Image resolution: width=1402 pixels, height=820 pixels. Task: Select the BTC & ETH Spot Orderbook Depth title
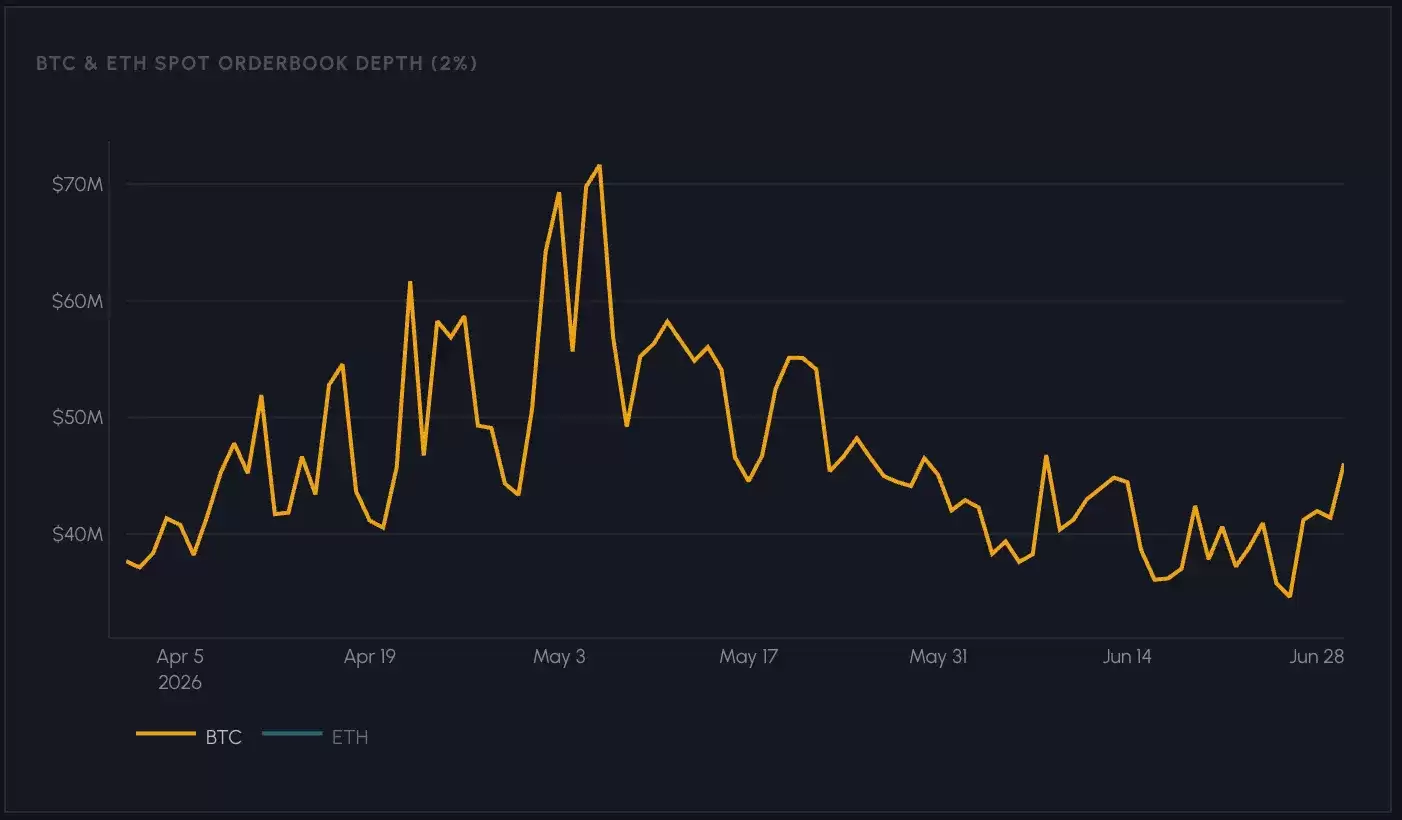pyautogui.click(x=256, y=63)
